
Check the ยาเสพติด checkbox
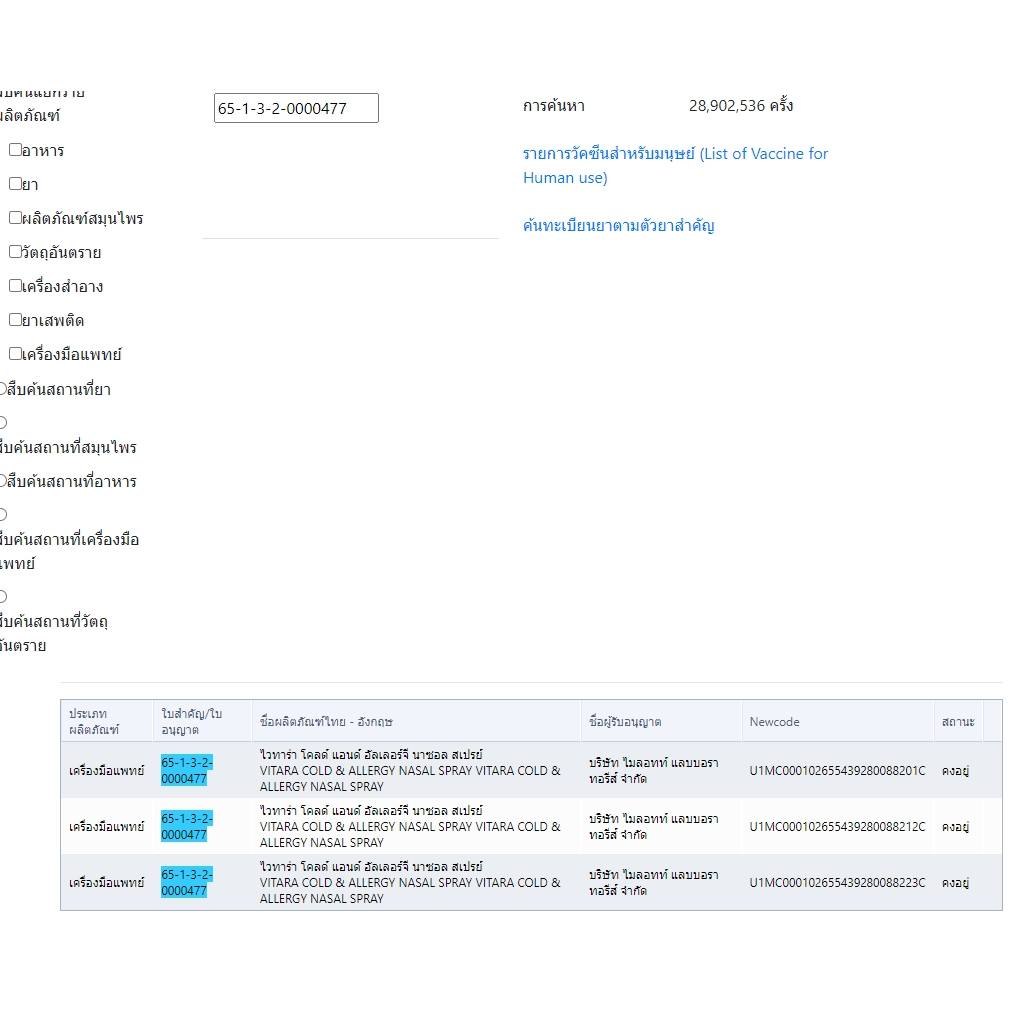(15, 320)
